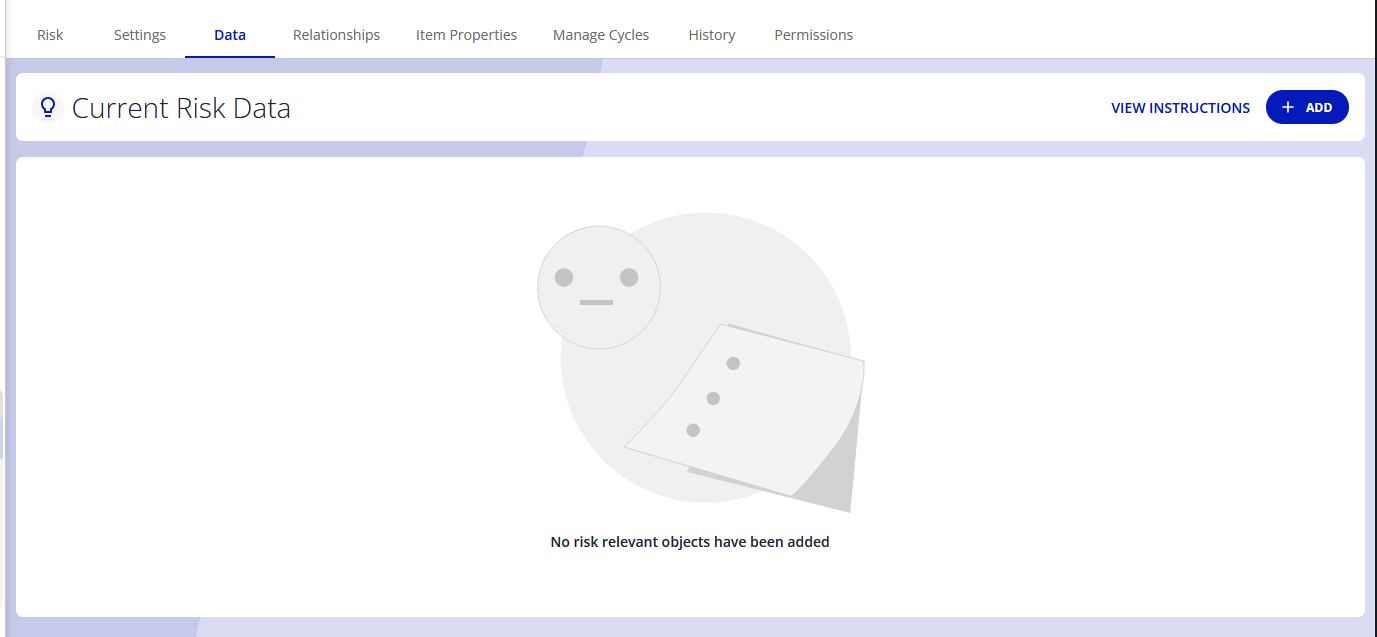
Task: View the History tab
Action: pyautogui.click(x=711, y=34)
